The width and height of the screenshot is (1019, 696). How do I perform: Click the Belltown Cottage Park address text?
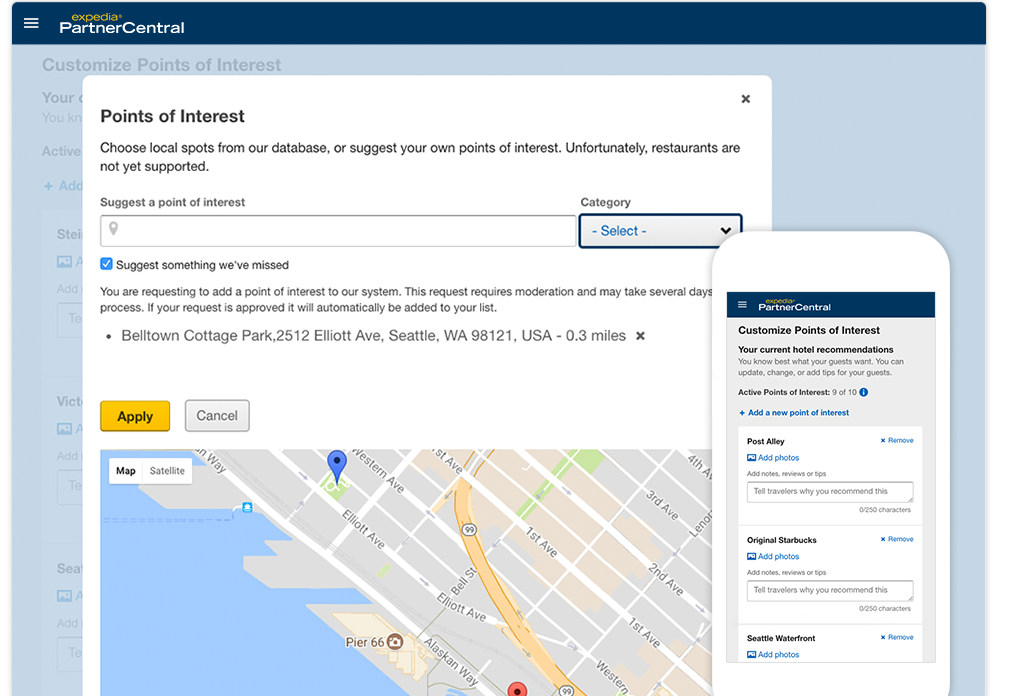pyautogui.click(x=374, y=336)
